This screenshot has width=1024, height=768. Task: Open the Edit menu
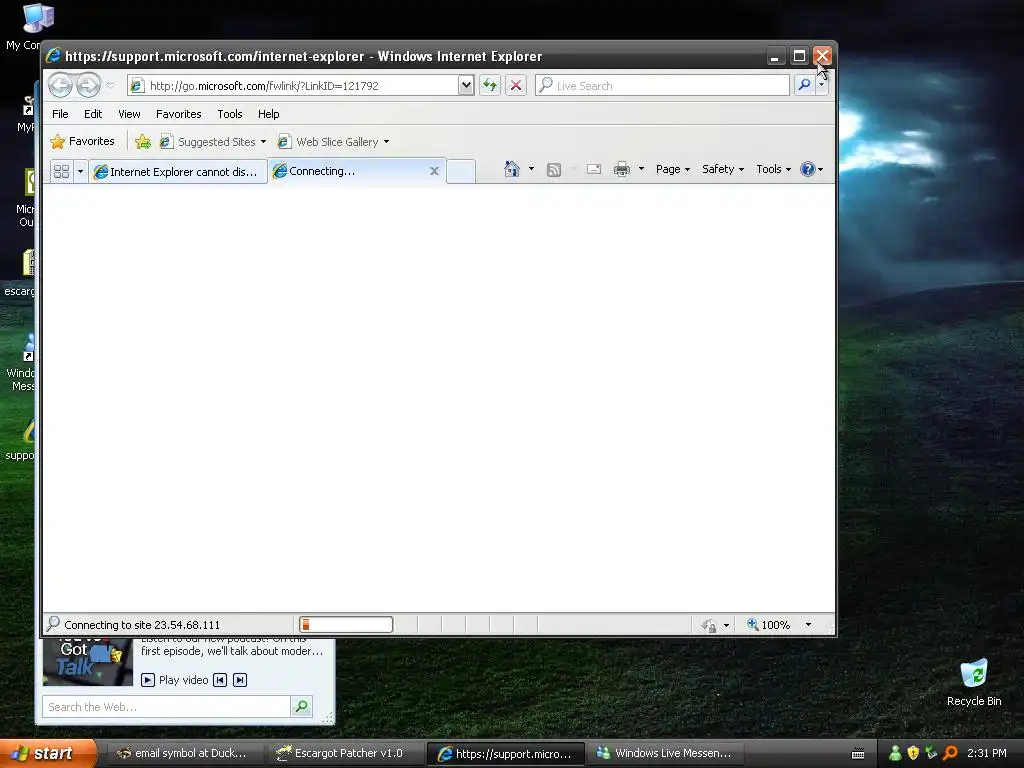click(x=93, y=114)
